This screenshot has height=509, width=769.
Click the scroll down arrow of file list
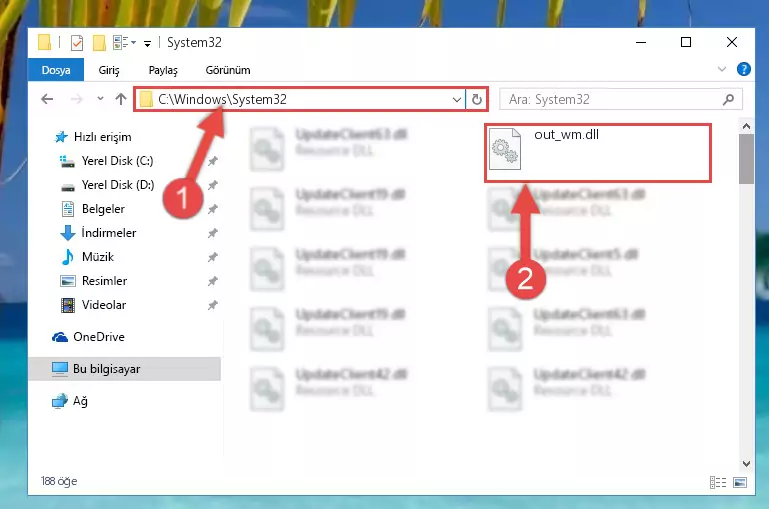coord(746,463)
